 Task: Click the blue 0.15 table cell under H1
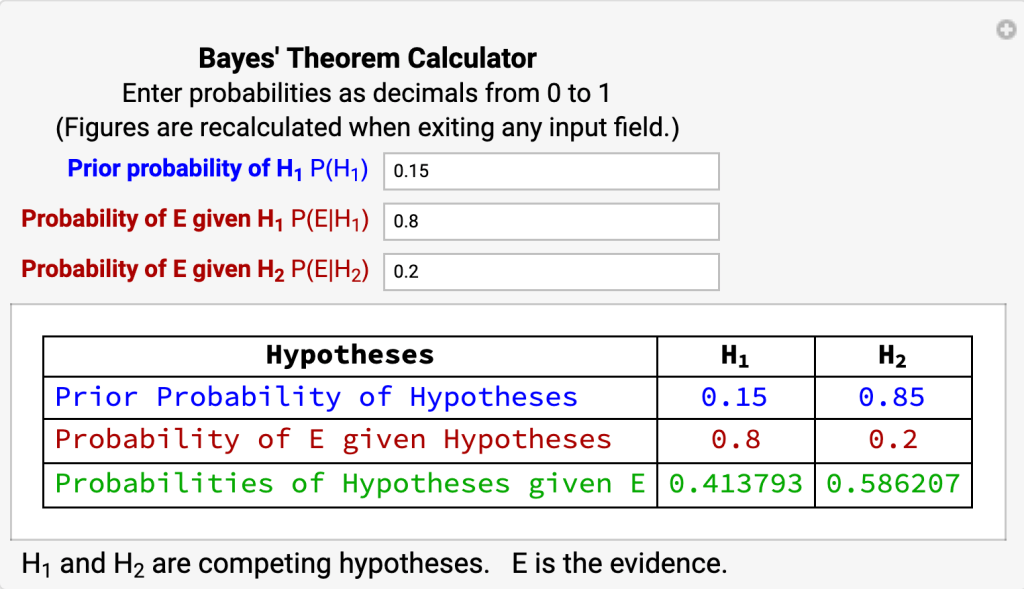[735, 398]
